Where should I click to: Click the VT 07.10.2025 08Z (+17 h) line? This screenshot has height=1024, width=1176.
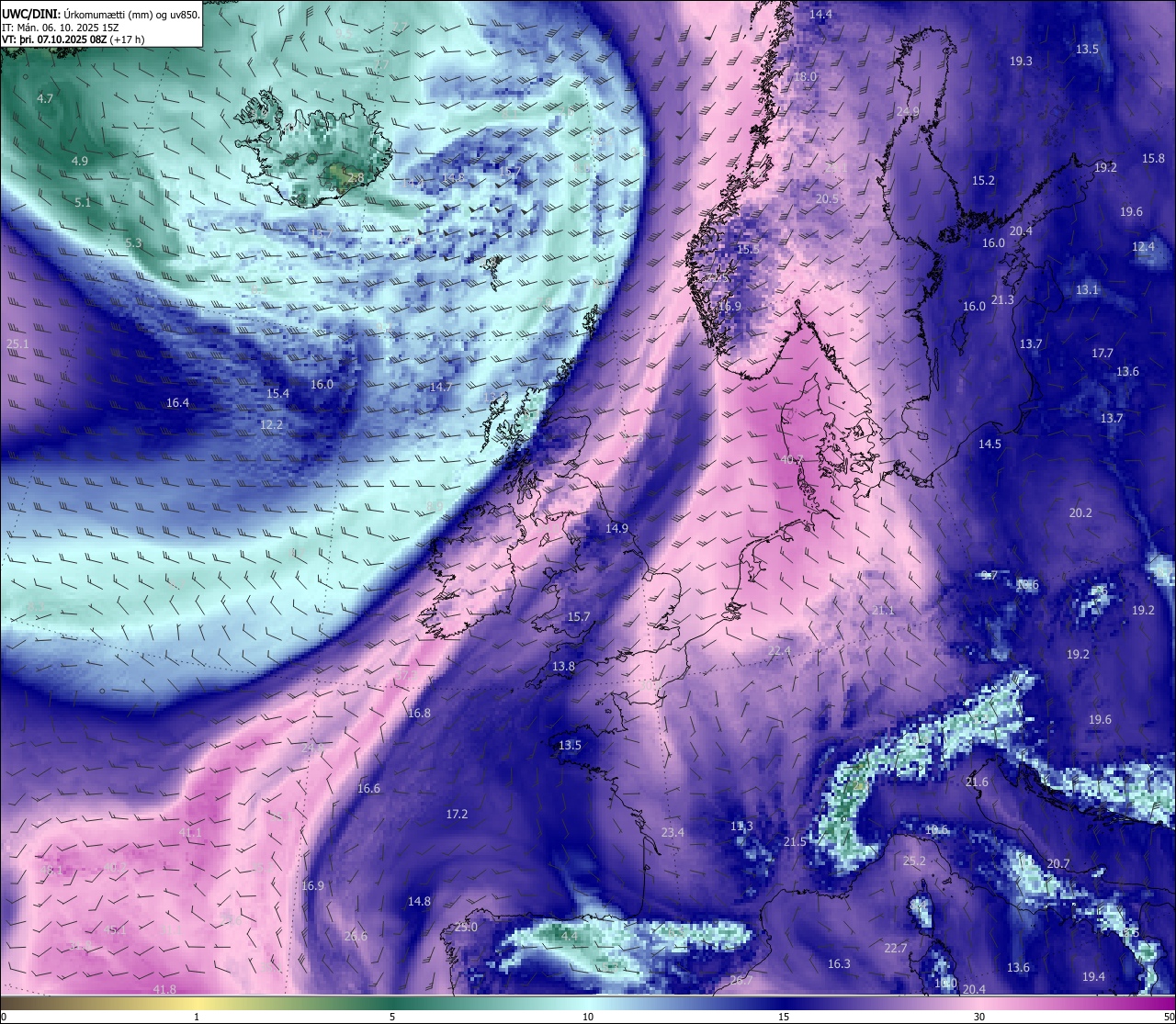73,39
